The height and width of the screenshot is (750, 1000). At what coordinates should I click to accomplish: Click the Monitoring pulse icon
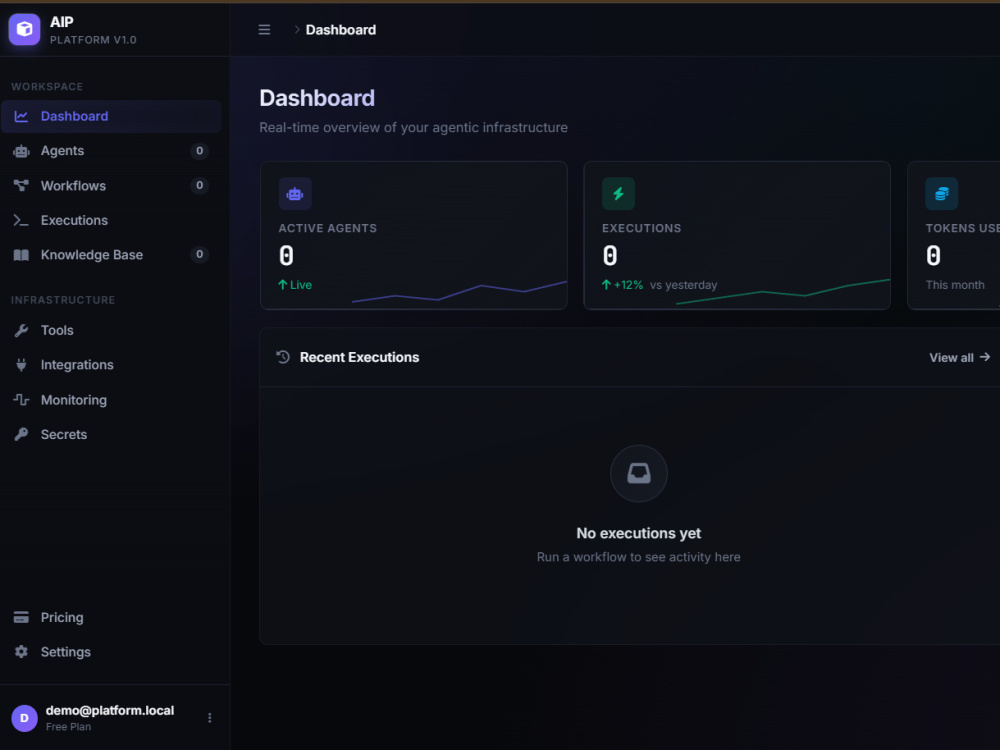click(21, 400)
